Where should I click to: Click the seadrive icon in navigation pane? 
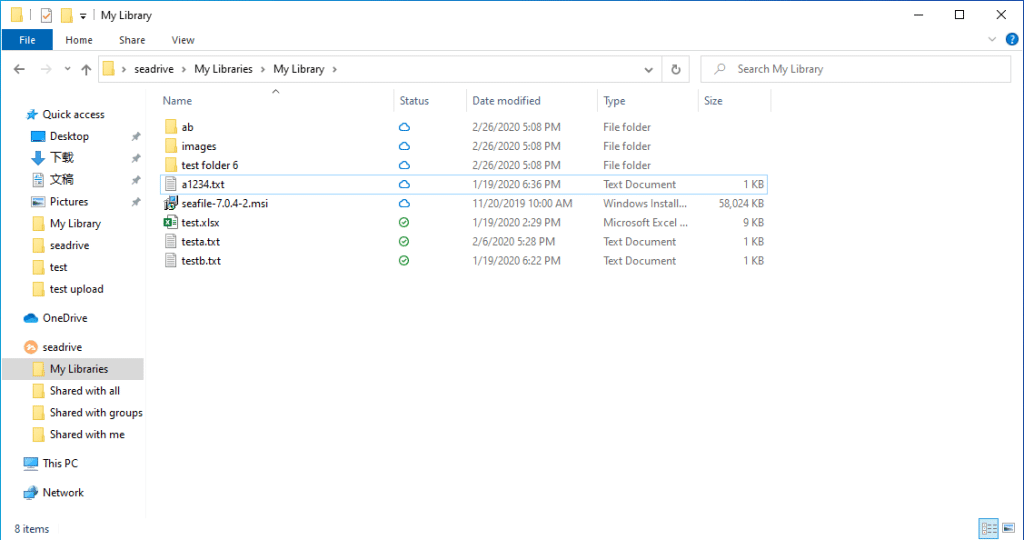click(x=32, y=347)
